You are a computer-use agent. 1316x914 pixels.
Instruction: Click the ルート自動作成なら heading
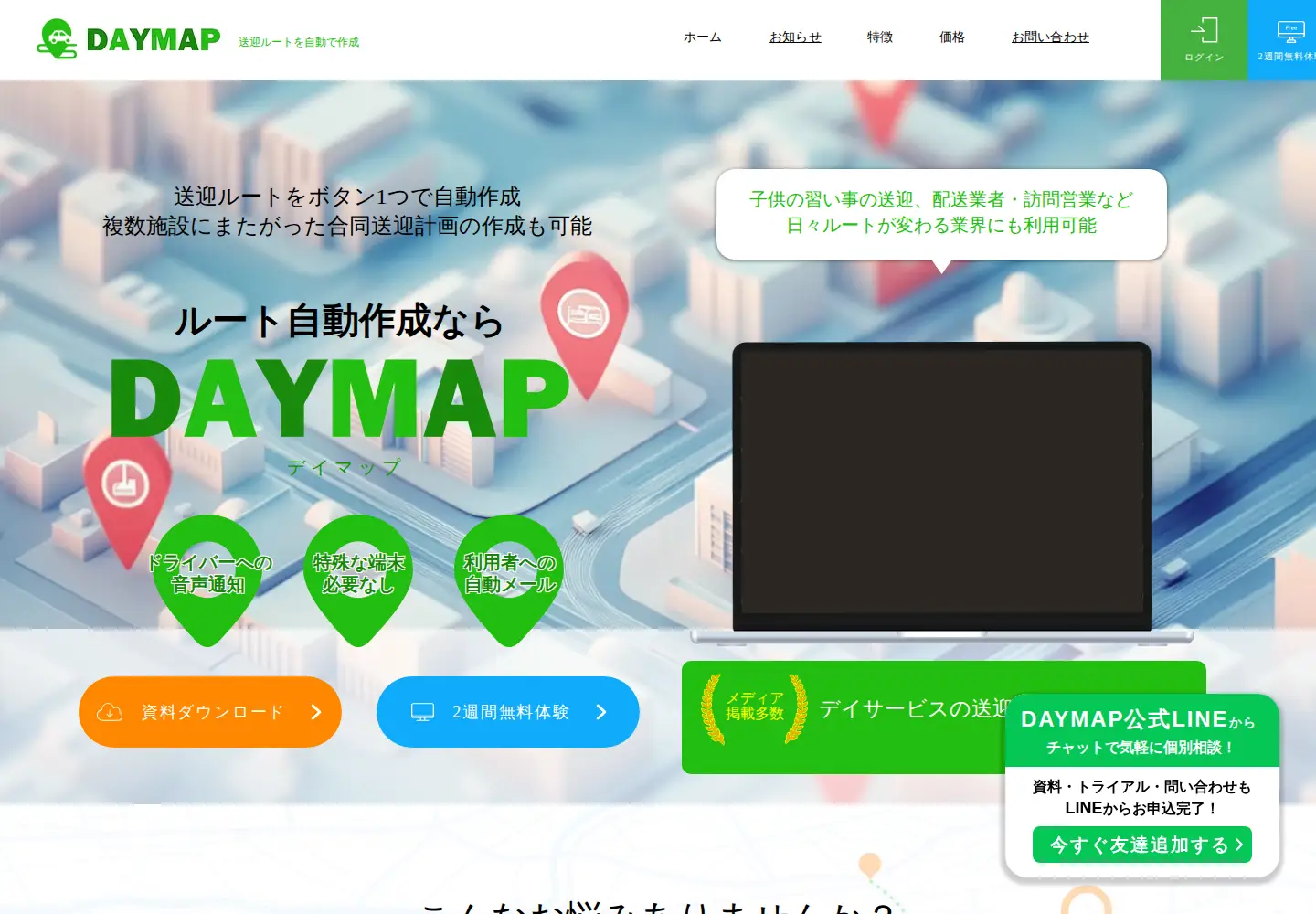339,322
